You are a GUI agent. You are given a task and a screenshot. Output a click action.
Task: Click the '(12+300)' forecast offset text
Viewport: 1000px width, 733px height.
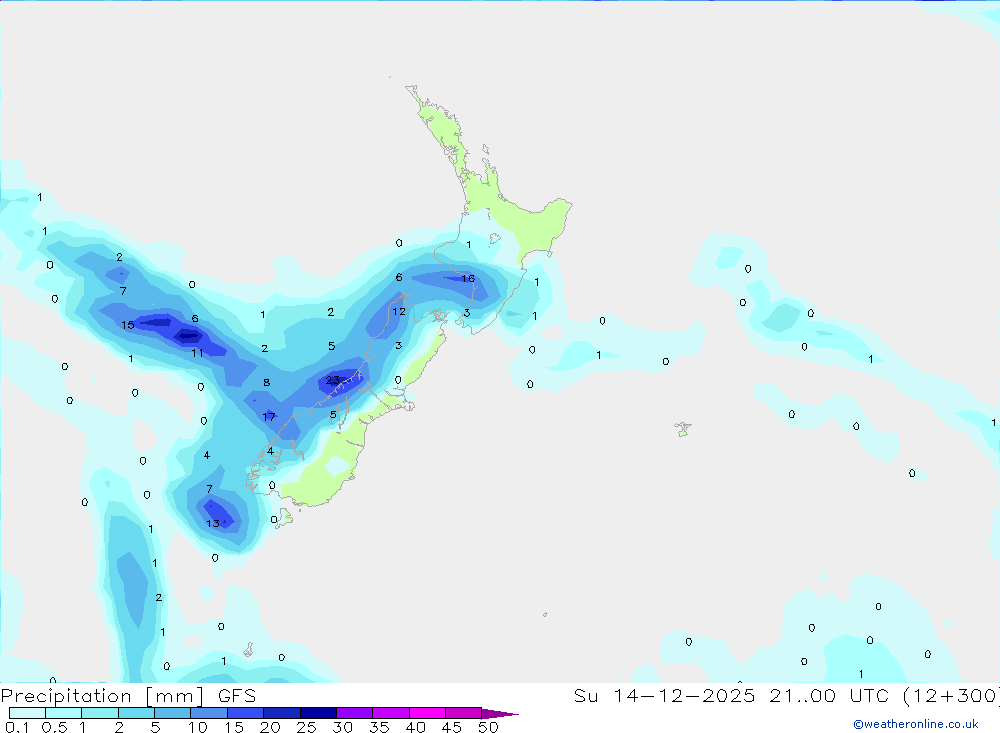coord(952,696)
